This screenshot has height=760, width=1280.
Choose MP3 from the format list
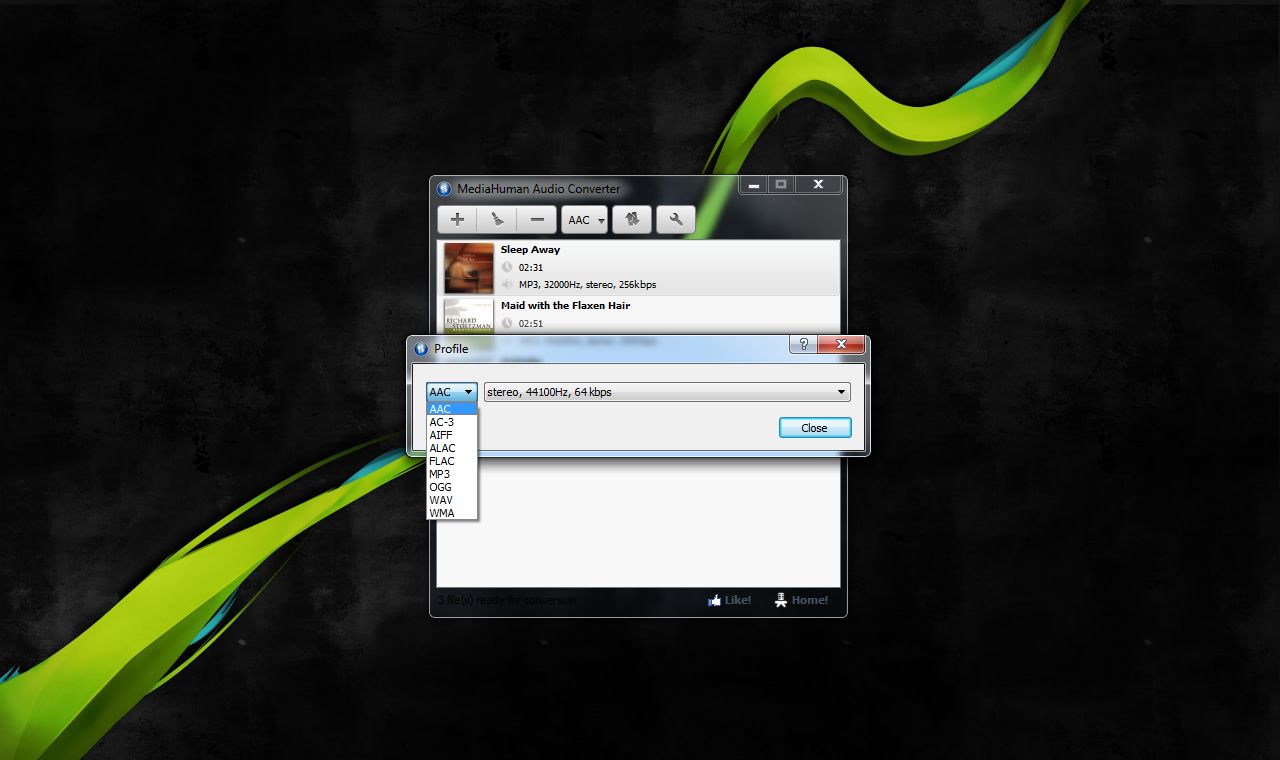click(x=452, y=474)
